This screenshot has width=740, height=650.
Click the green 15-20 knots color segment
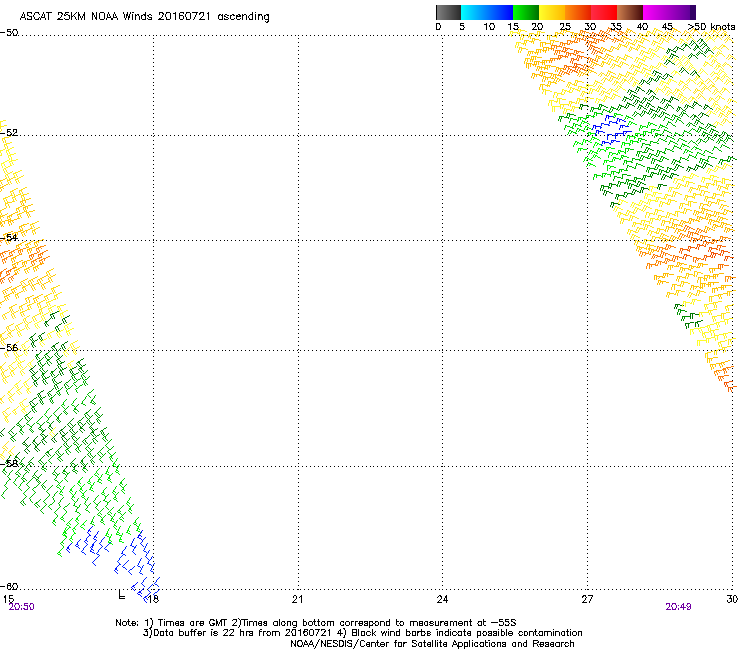(x=526, y=12)
